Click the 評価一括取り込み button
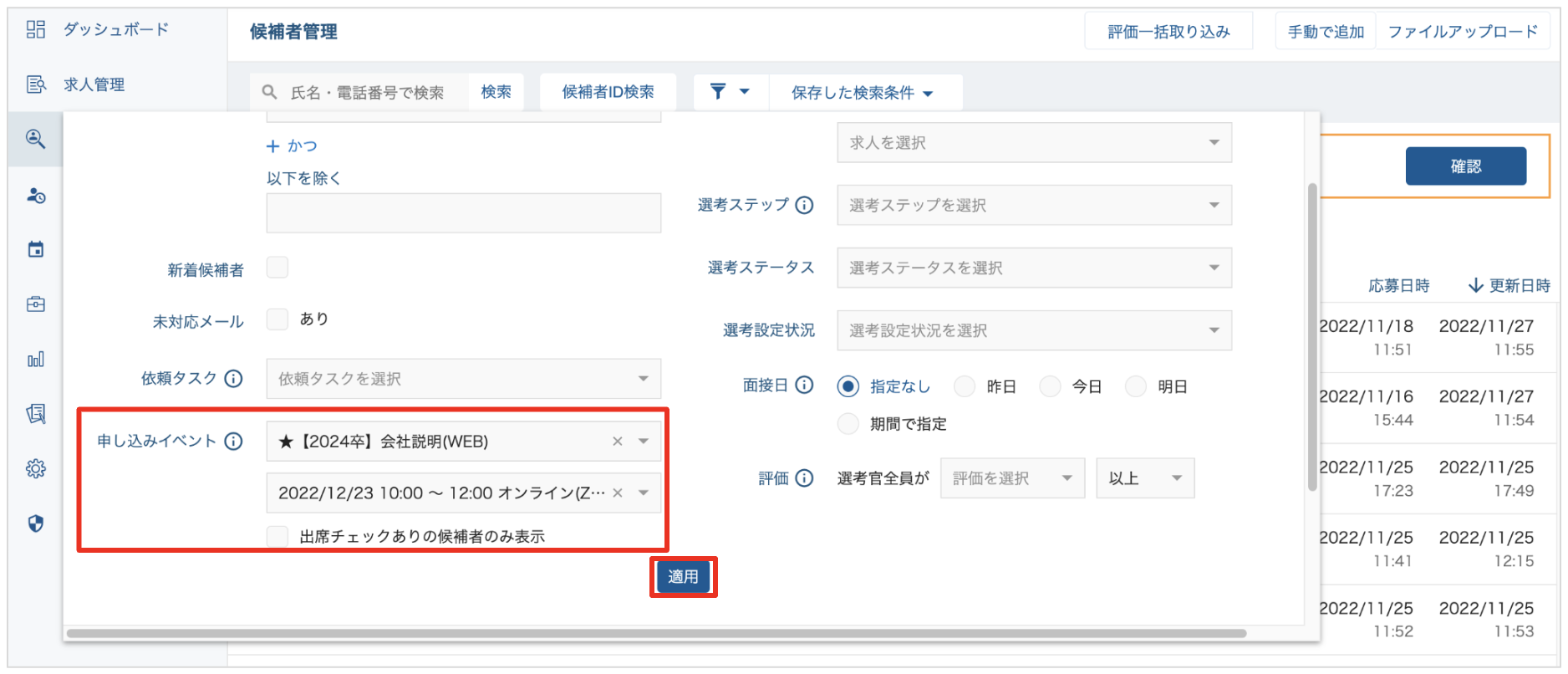The width and height of the screenshot is (1568, 674). (x=1168, y=32)
